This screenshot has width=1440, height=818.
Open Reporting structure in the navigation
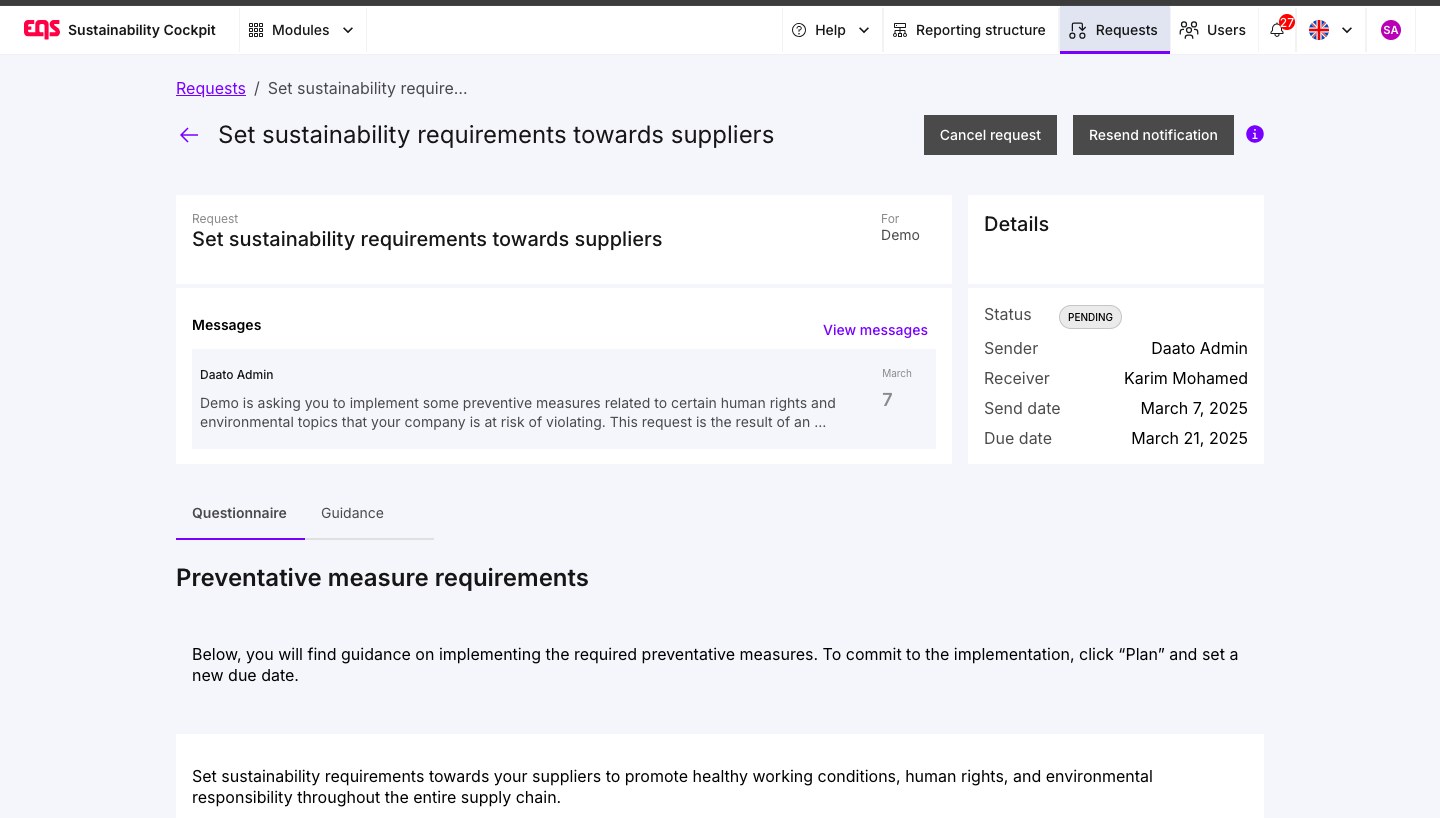pyautogui.click(x=969, y=30)
